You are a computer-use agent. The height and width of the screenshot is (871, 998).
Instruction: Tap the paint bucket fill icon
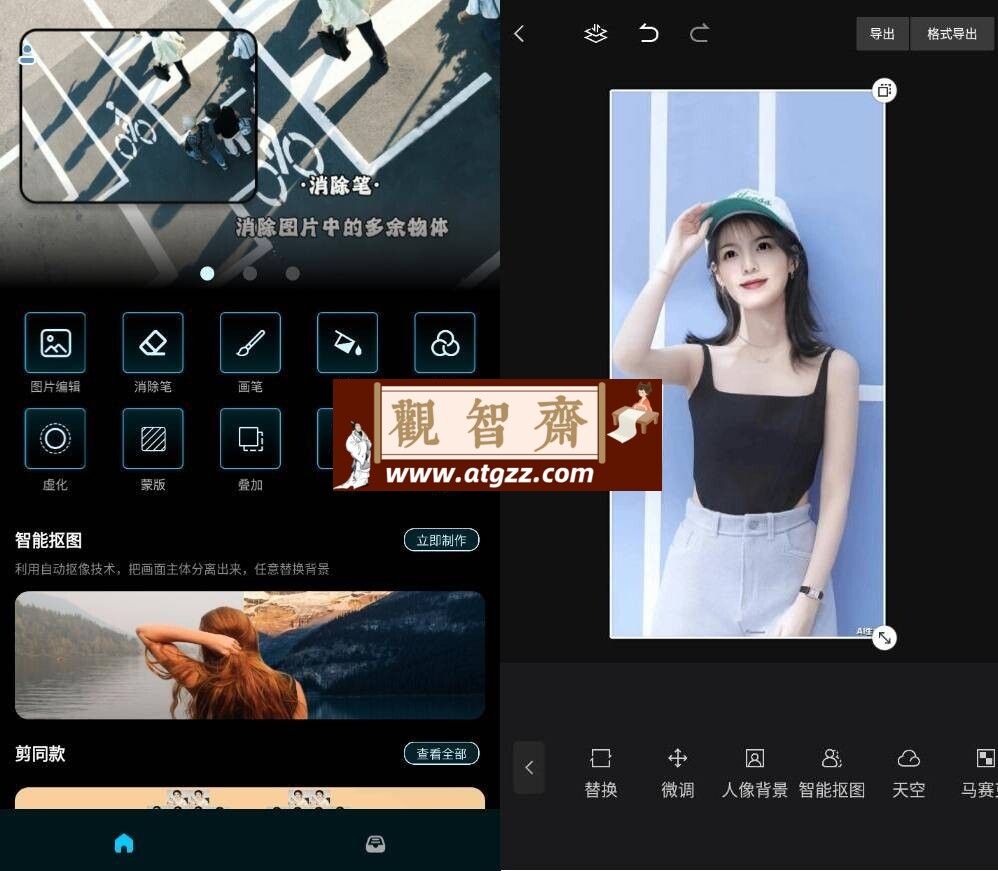348,343
